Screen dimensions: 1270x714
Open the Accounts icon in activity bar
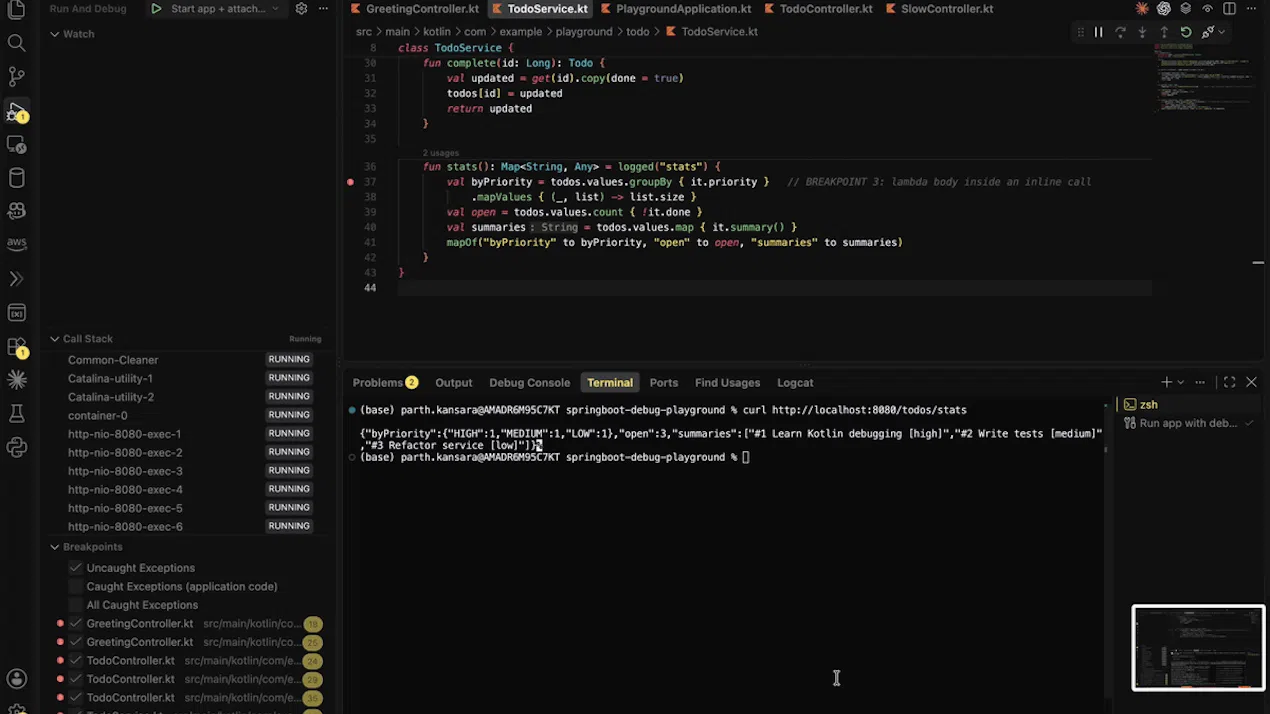point(16,679)
